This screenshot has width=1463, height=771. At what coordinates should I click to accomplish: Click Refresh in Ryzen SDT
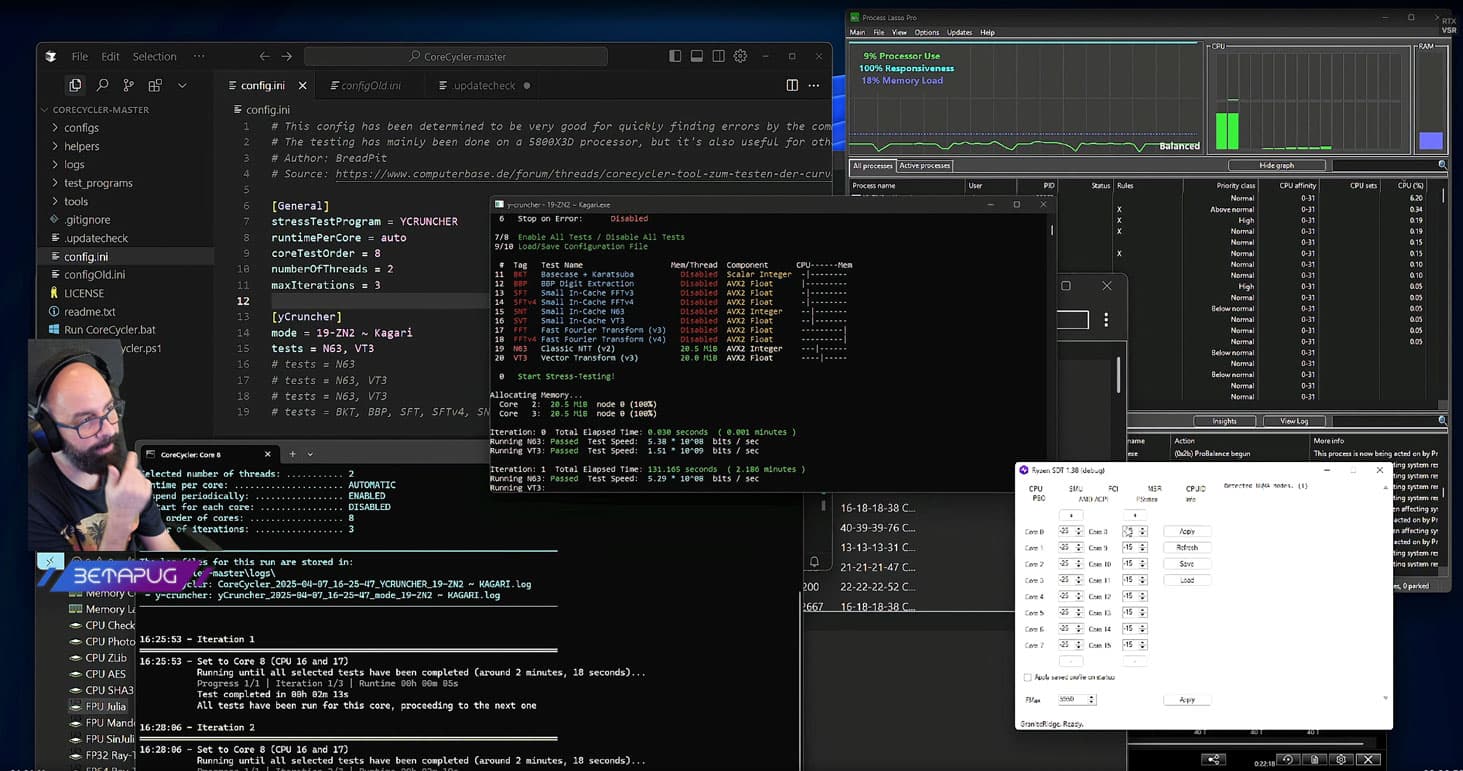click(x=1187, y=548)
